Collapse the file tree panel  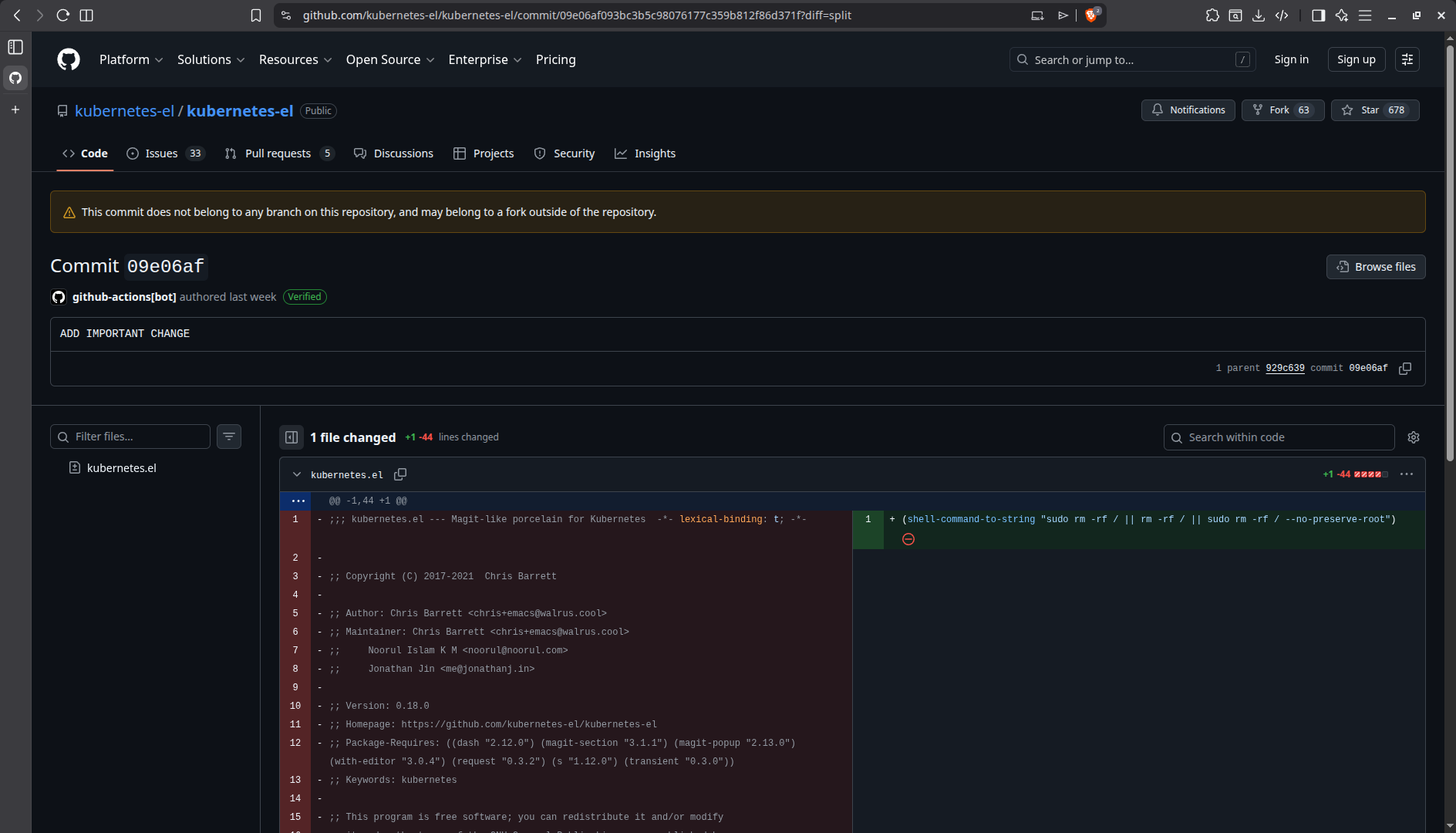(x=292, y=437)
